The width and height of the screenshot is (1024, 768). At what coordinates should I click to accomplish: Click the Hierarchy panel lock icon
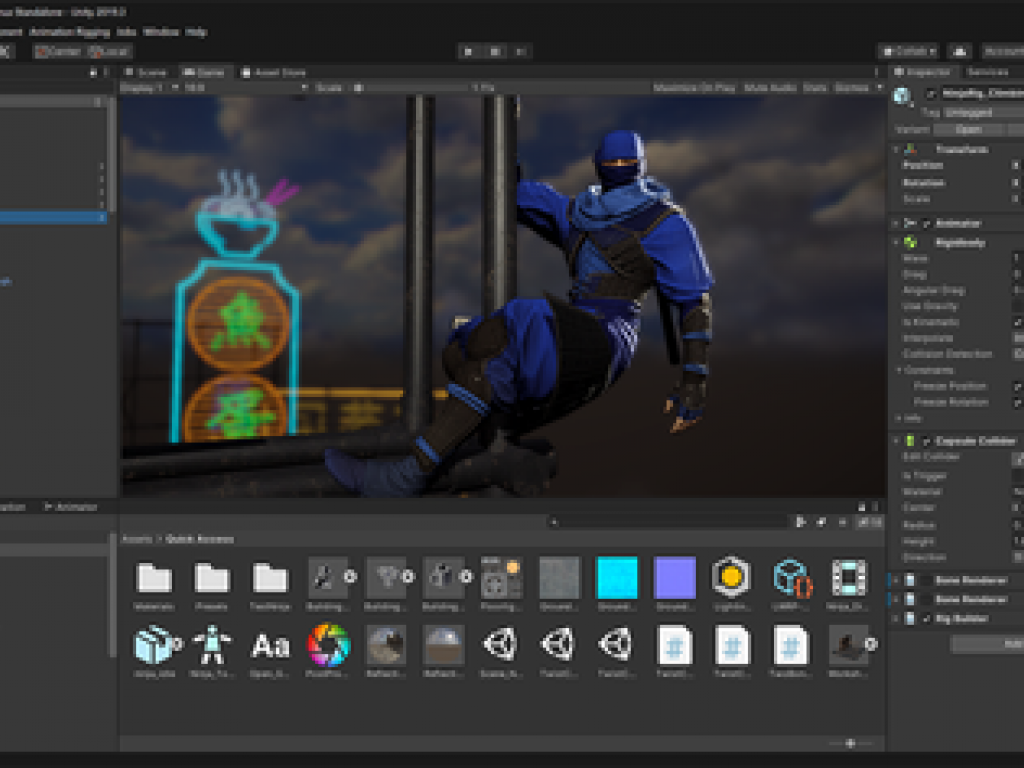click(x=93, y=72)
